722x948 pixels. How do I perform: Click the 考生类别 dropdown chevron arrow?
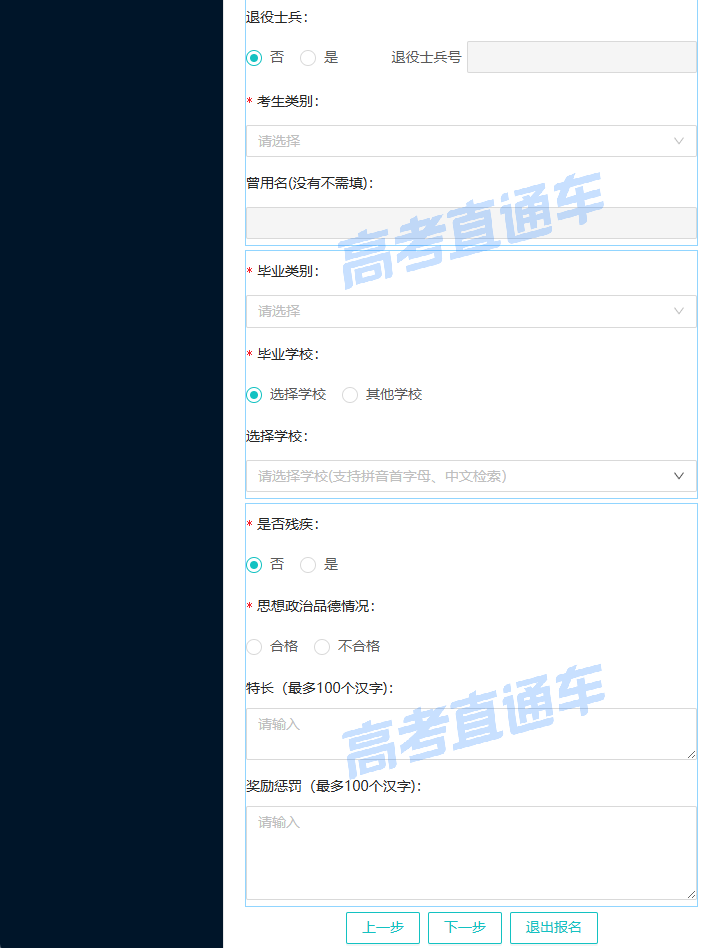point(679,141)
